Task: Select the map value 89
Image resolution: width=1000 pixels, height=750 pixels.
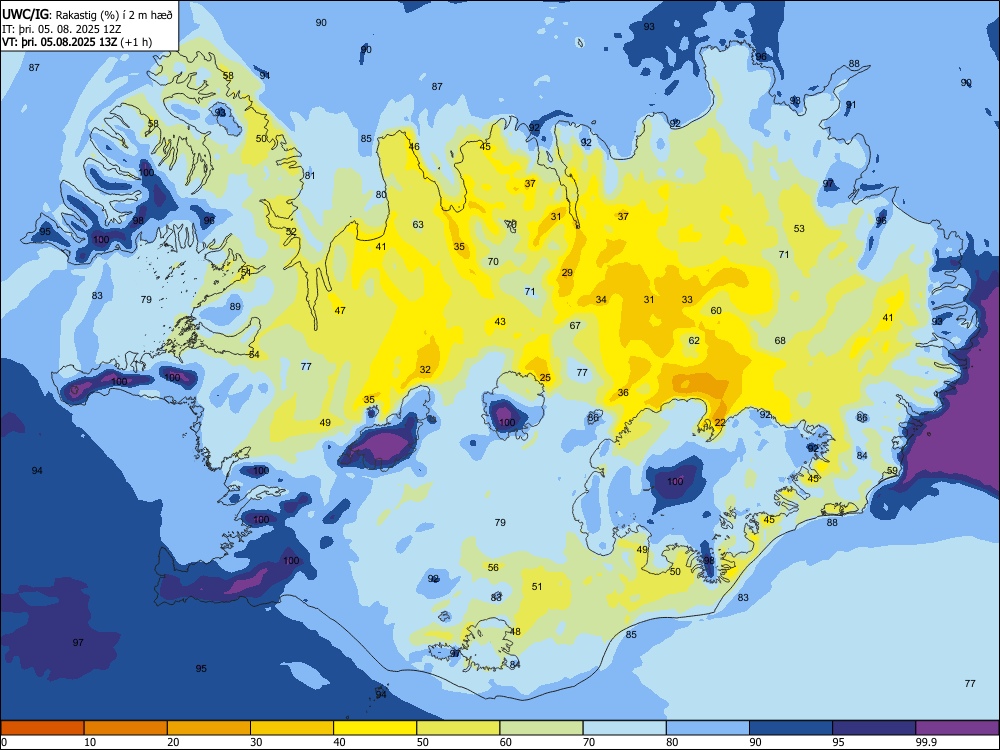Action: click(x=235, y=306)
